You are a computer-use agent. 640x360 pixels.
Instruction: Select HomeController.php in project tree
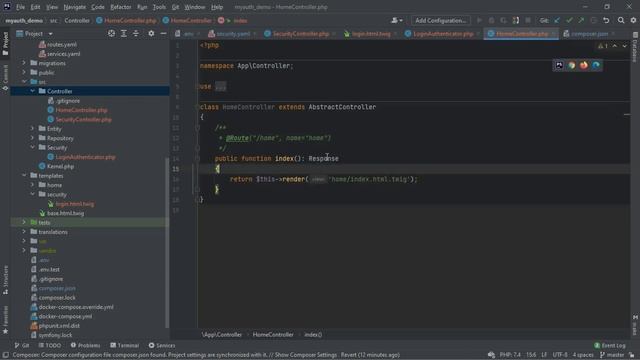coord(81,110)
